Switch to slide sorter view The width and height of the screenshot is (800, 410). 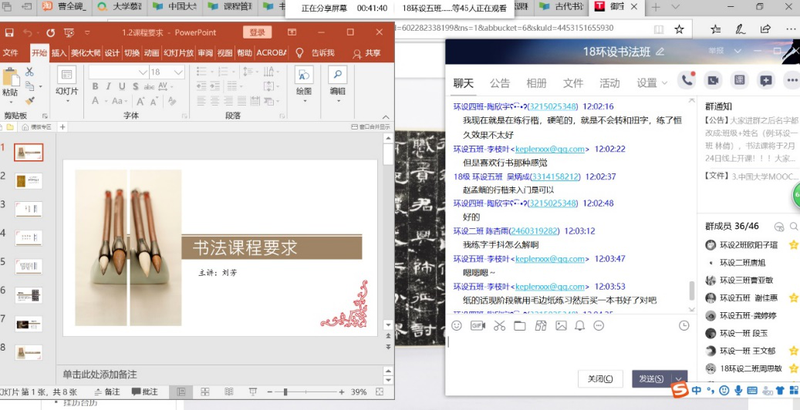click(x=205, y=392)
